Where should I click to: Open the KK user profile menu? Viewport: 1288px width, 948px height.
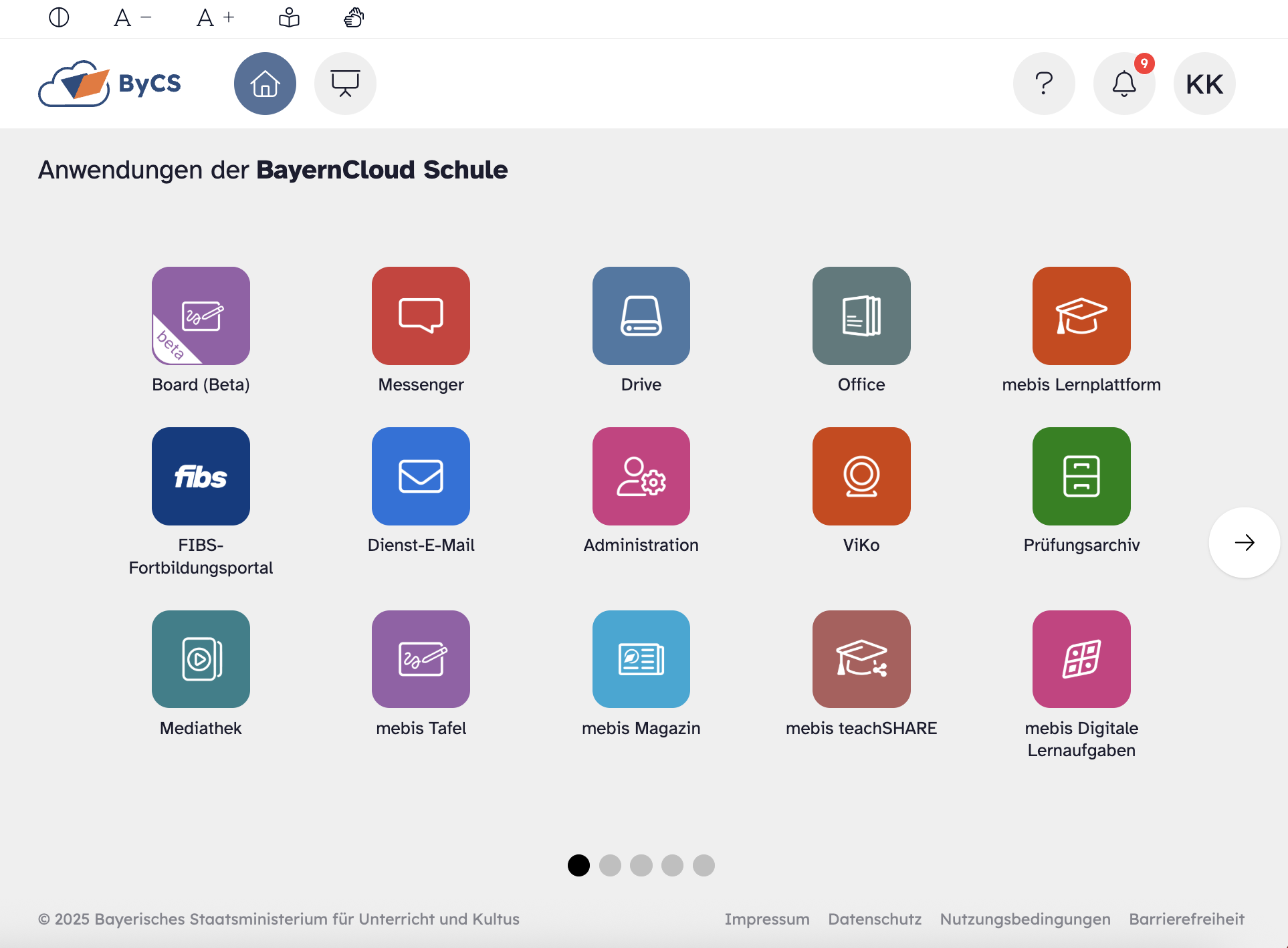[1204, 84]
